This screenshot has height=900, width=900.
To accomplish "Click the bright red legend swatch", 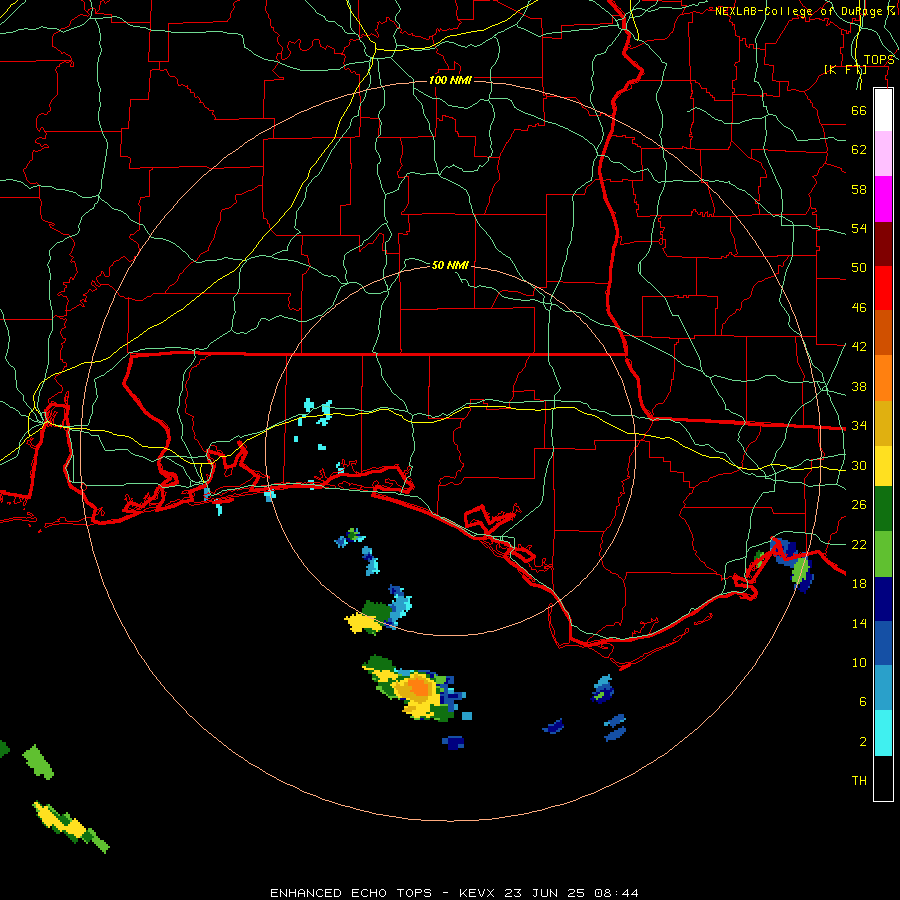I will (883, 288).
